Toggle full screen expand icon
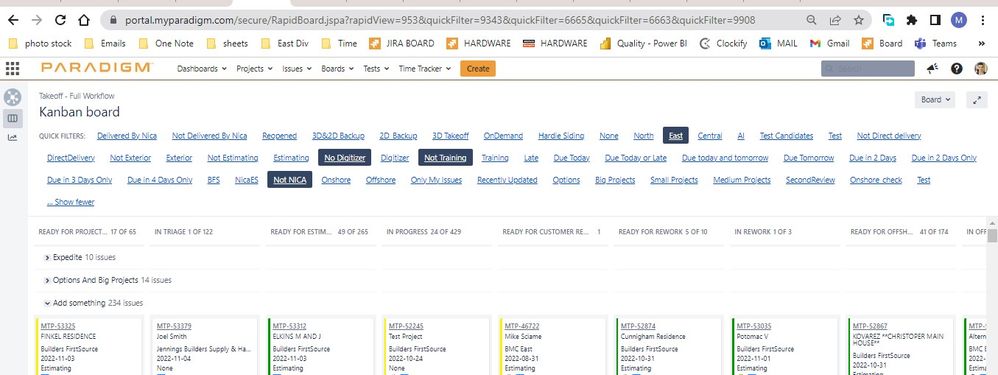Viewport: 998px width, 375px height. [976, 100]
